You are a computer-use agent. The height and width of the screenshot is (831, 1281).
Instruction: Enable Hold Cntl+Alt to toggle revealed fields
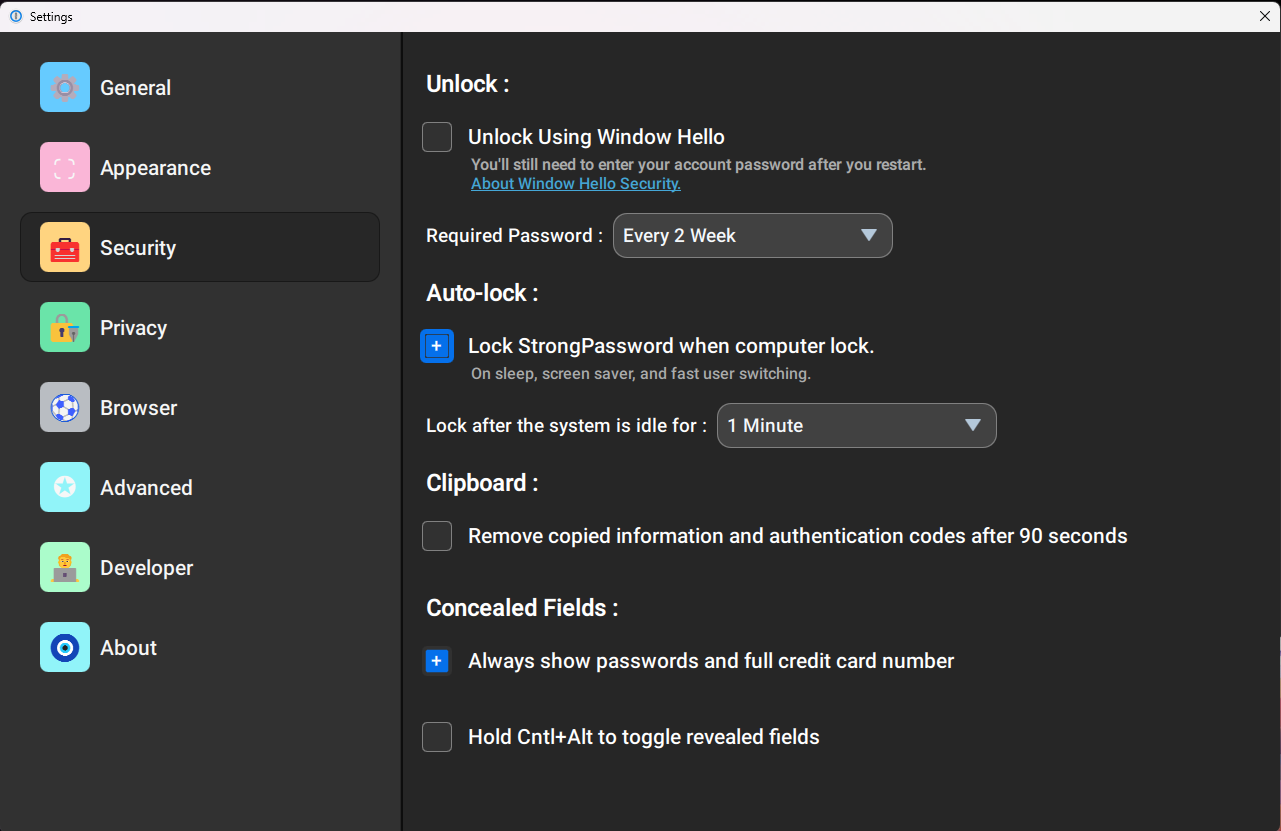(437, 737)
